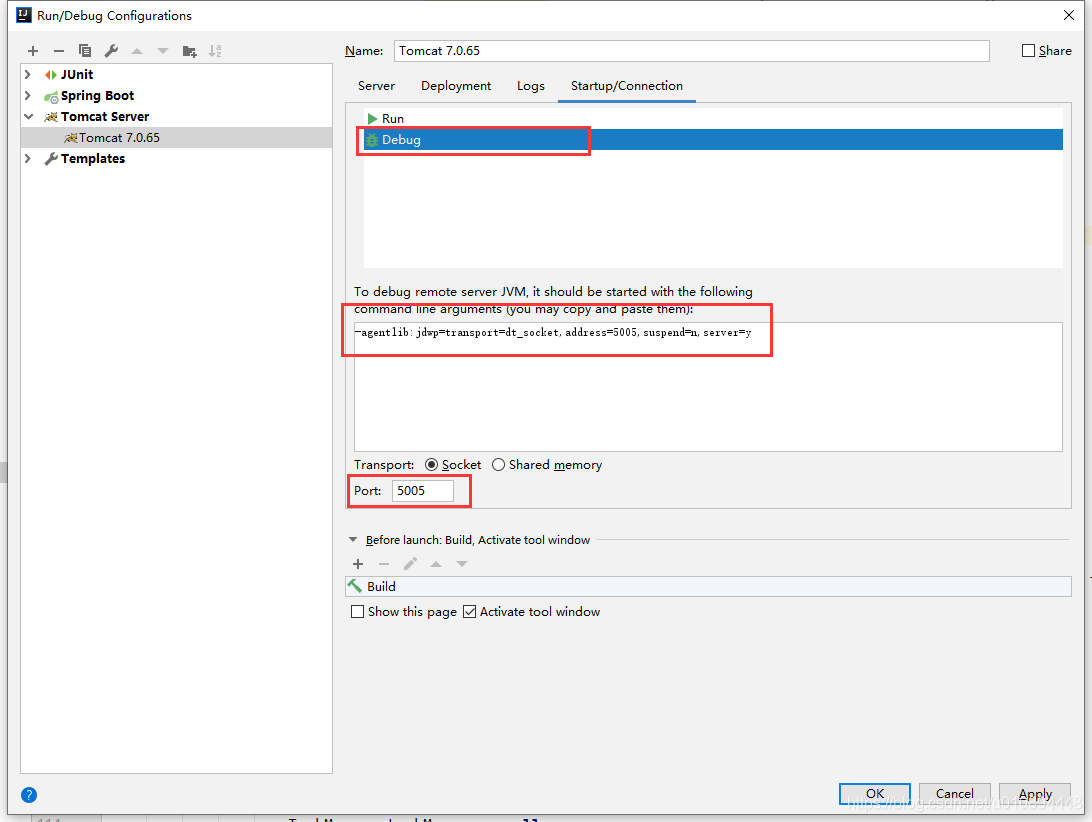Toggle the Share checkbox
Viewport: 1092px width, 822px height.
click(1028, 51)
